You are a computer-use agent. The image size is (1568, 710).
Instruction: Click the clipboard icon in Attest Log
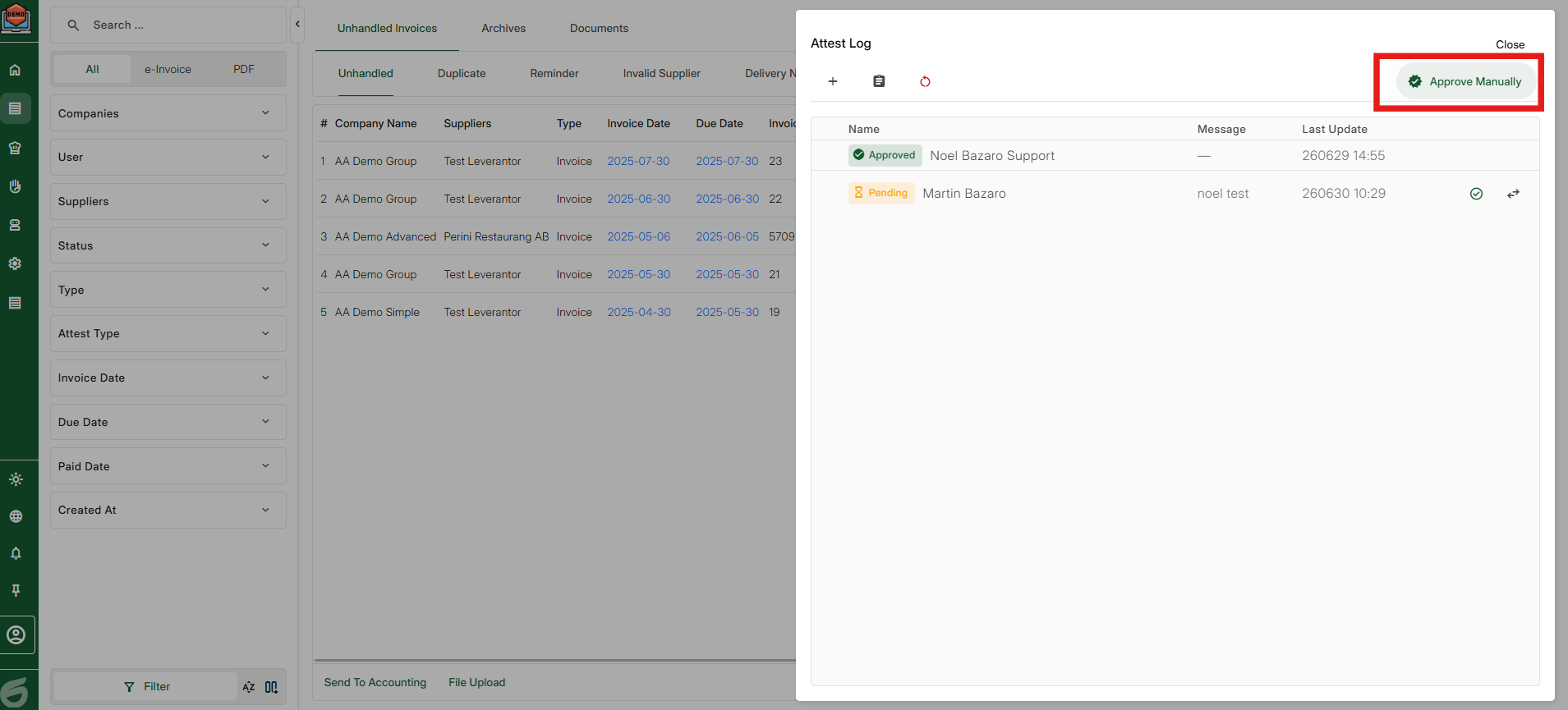coord(879,81)
